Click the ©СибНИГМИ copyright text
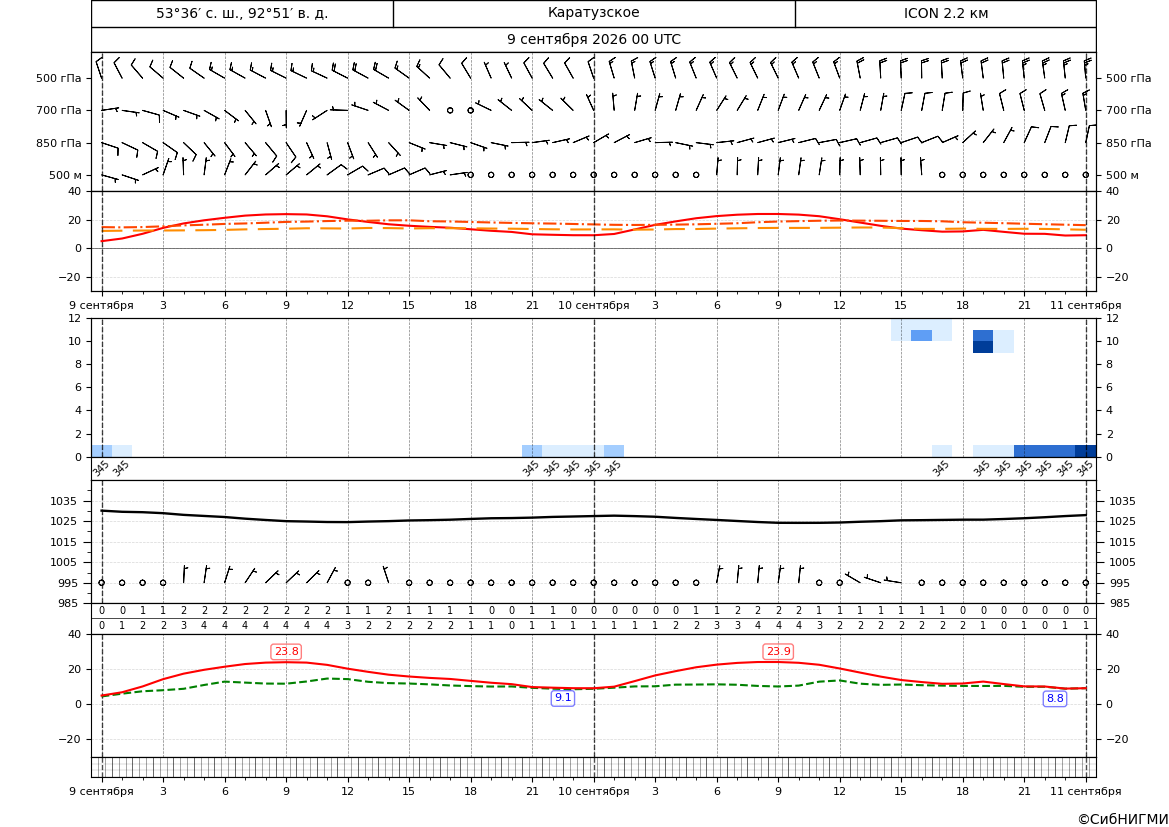1169x827 pixels. tap(1123, 819)
